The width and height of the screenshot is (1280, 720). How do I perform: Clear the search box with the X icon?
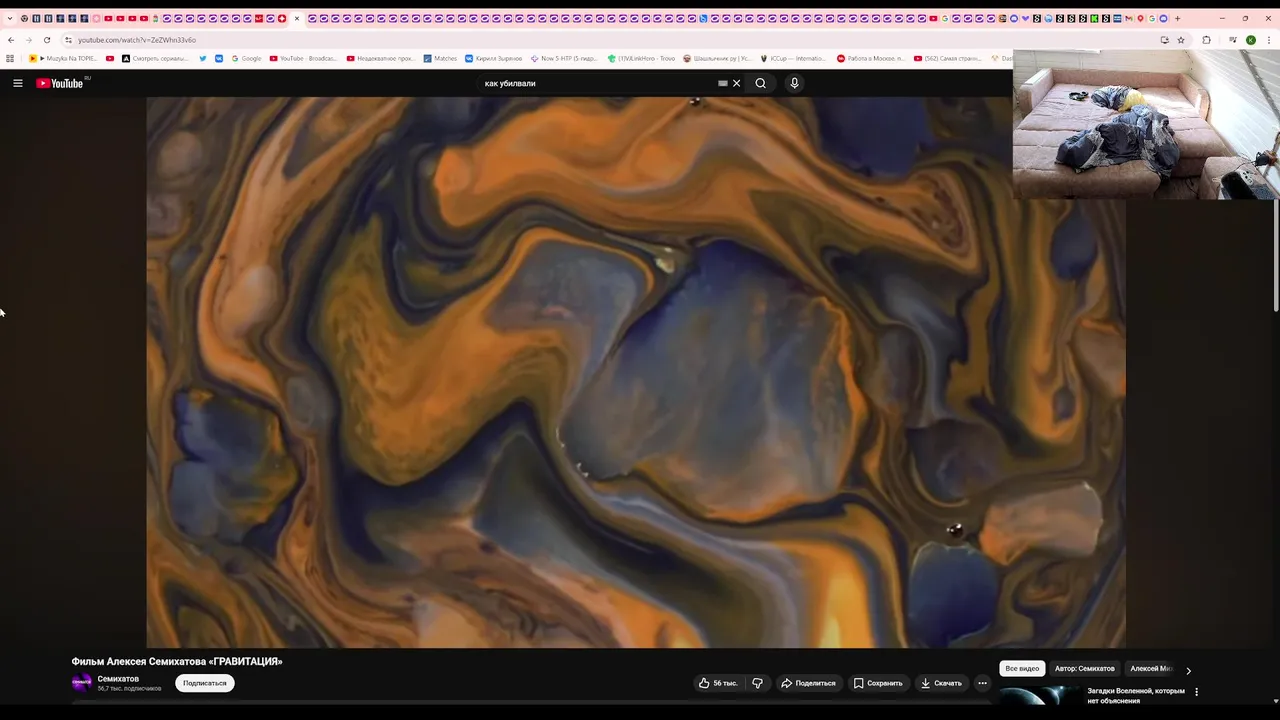(737, 83)
